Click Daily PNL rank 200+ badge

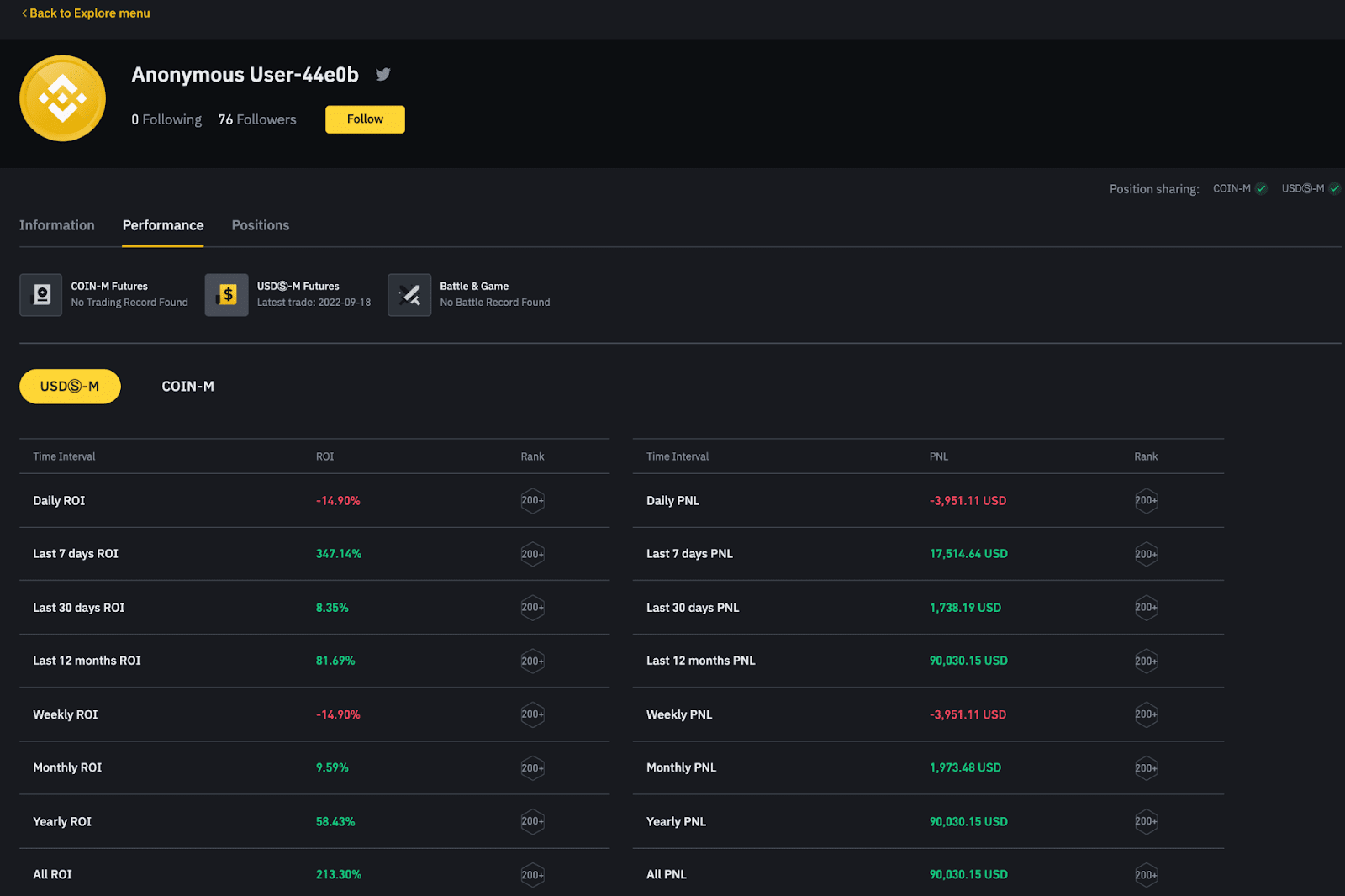pyautogui.click(x=1146, y=501)
